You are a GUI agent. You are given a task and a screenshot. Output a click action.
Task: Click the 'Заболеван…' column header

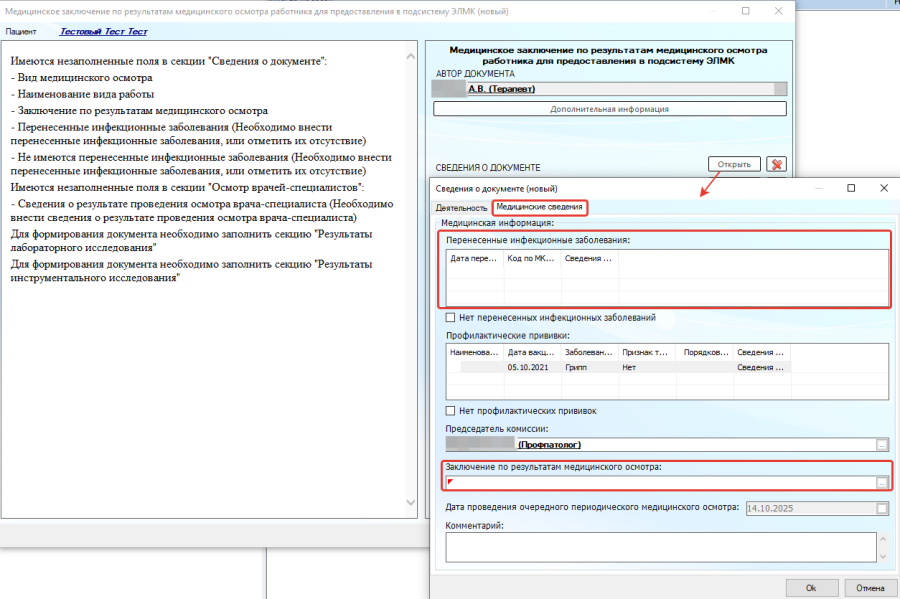click(589, 352)
